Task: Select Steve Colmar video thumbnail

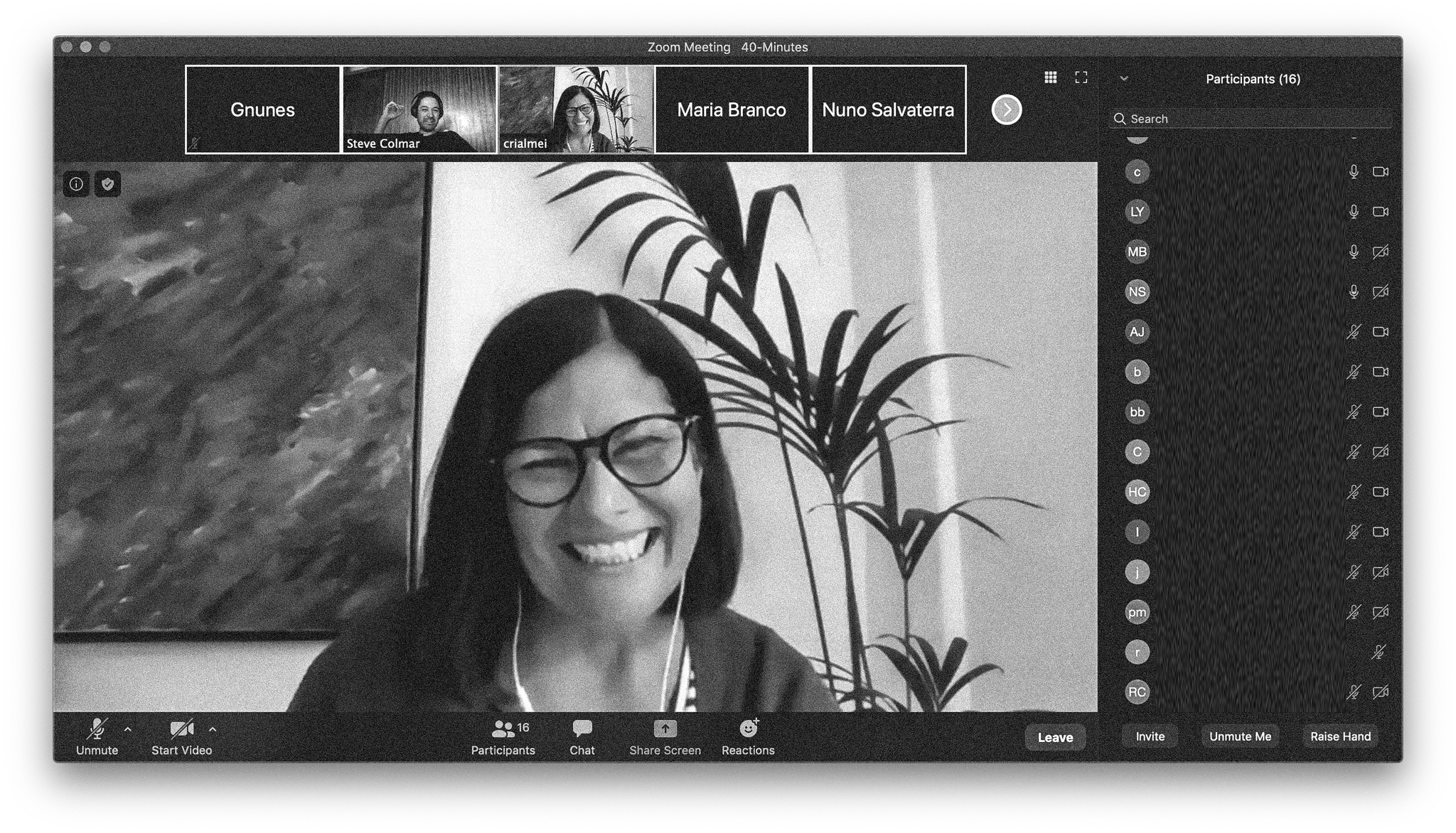Action: point(419,109)
